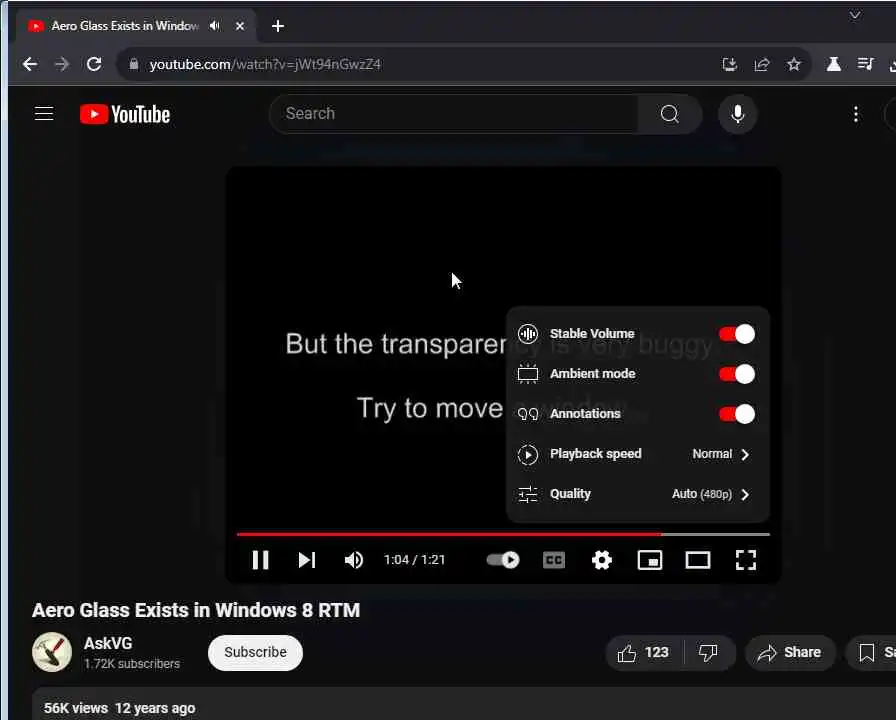Open the Quality settings submenu
The height and width of the screenshot is (720, 896).
638,494
